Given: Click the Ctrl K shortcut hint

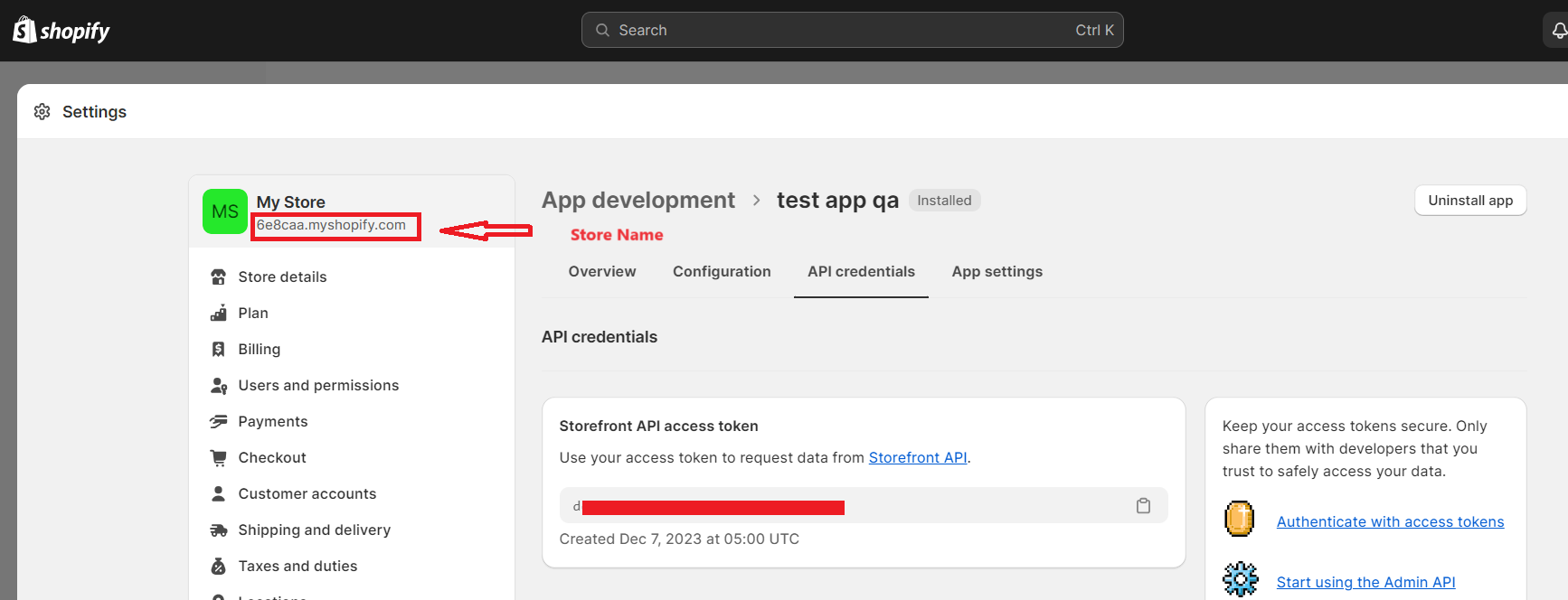Looking at the screenshot, I should click(x=1094, y=30).
